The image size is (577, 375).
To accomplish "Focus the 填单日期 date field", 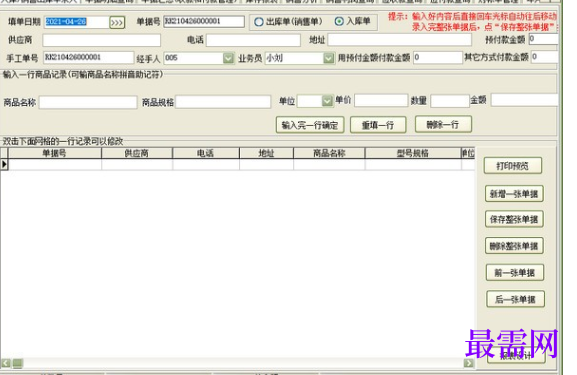I will coord(76,22).
